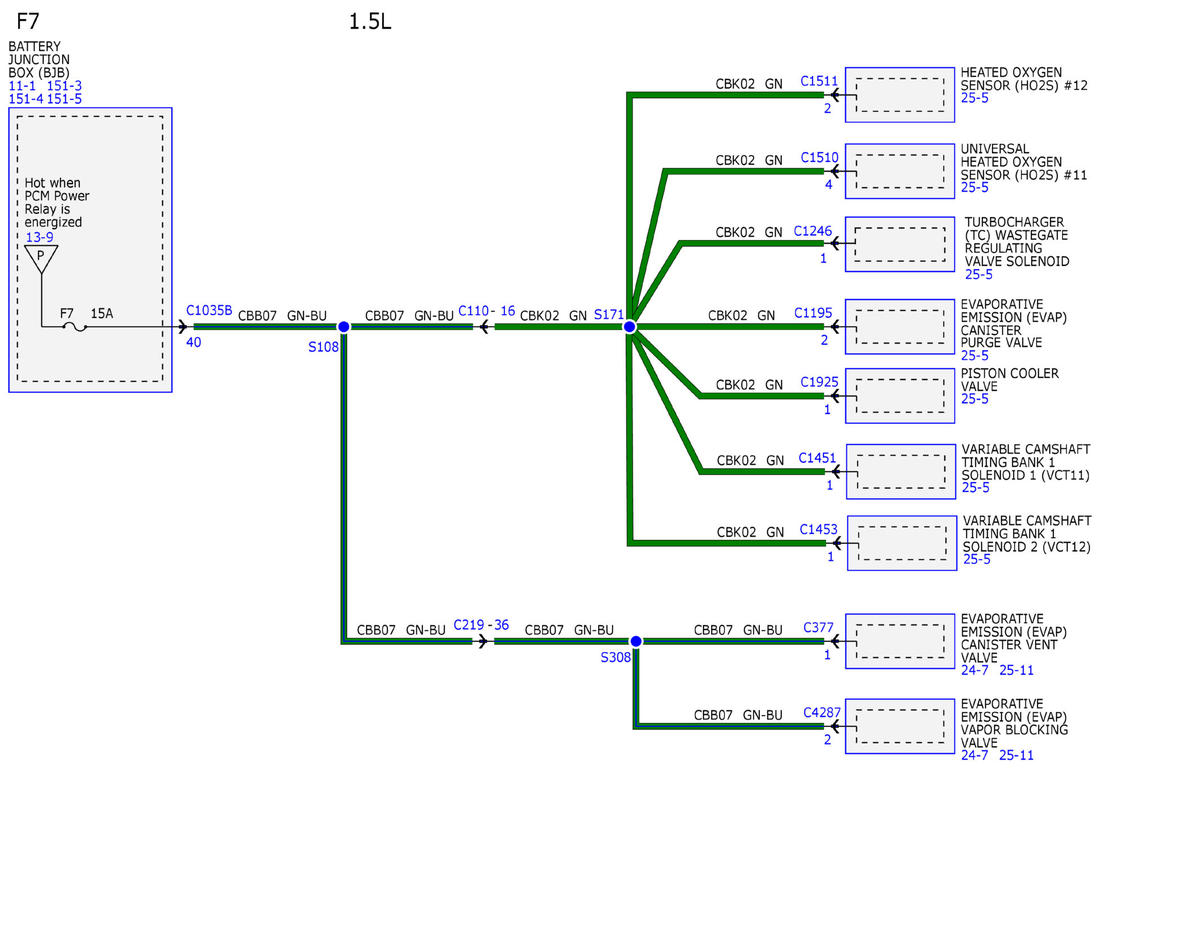Click connector C1453 link
This screenshot has height=927, width=1200.
pos(819,529)
